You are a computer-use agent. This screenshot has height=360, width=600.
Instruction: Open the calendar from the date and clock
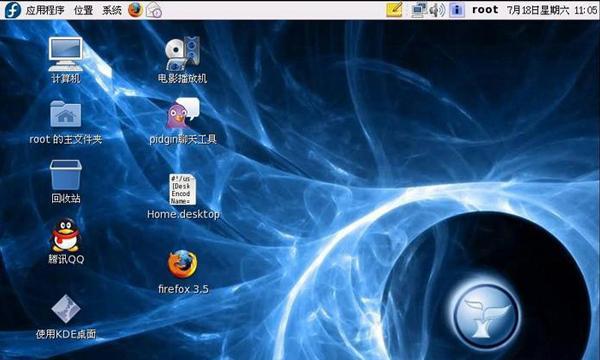552,10
